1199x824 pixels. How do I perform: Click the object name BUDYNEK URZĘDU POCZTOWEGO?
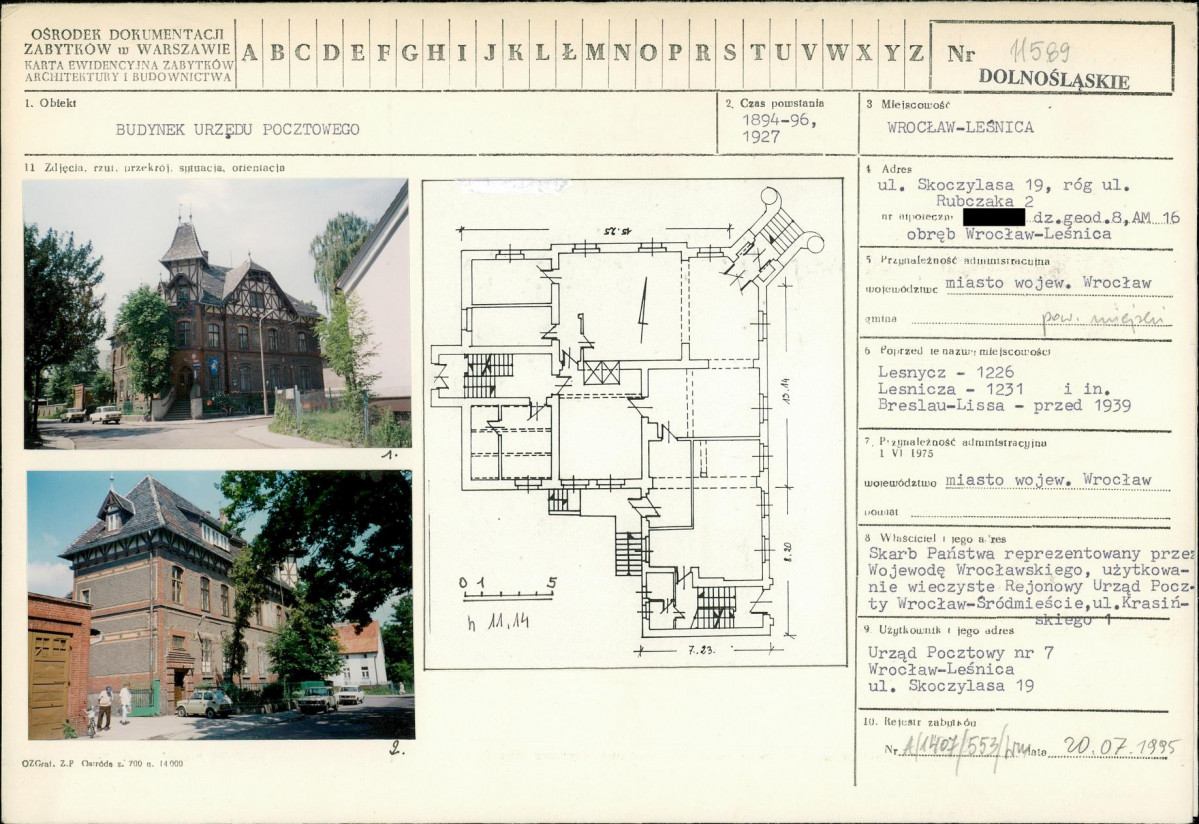[237, 129]
